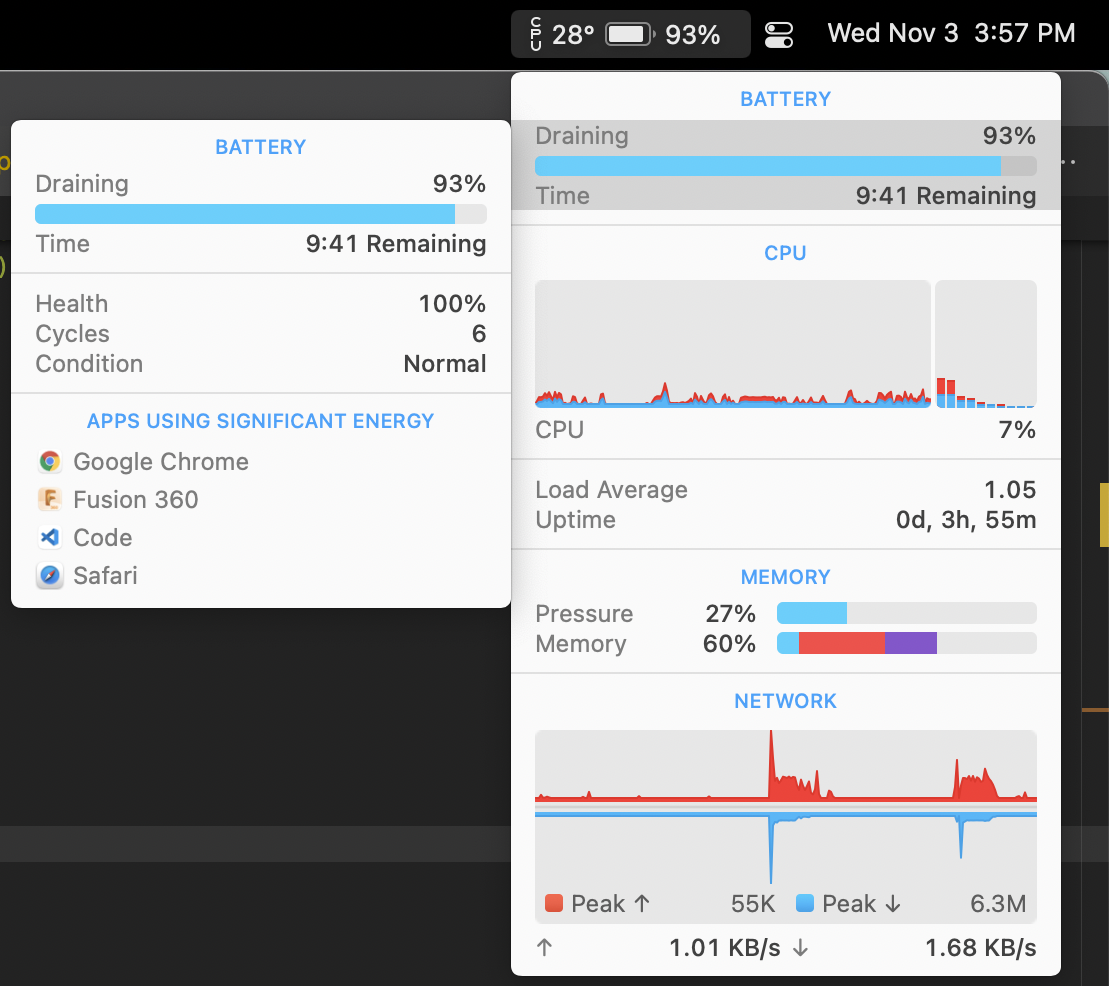Image resolution: width=1109 pixels, height=986 pixels.
Task: Click the battery level bar in submenu
Action: click(260, 214)
